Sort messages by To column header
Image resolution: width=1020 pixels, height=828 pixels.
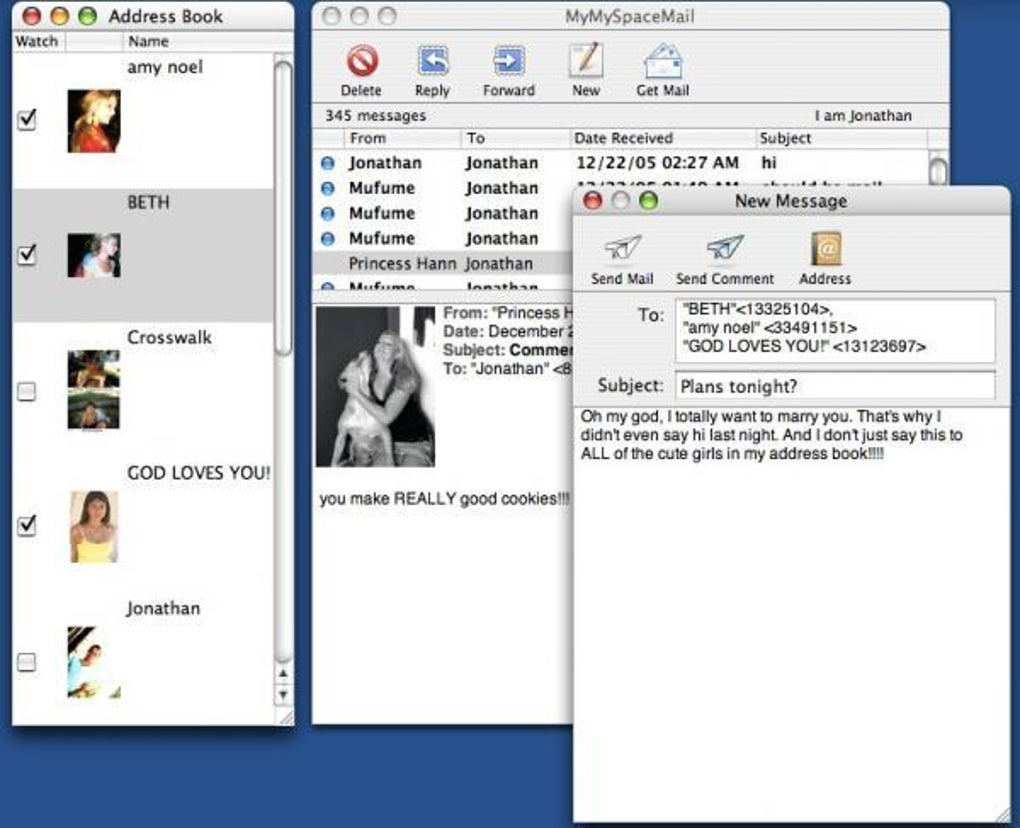click(x=515, y=138)
